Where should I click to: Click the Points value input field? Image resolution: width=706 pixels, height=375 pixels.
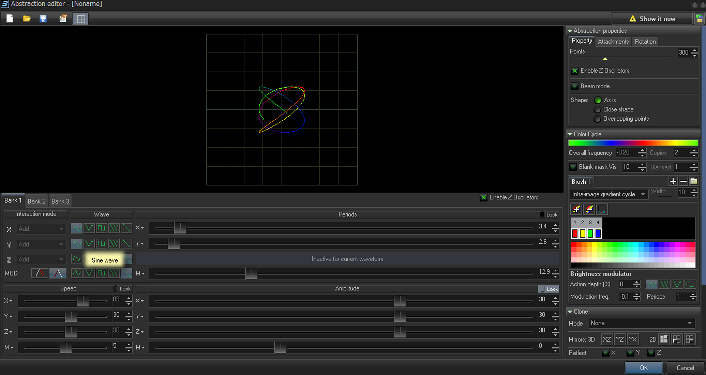[x=683, y=53]
